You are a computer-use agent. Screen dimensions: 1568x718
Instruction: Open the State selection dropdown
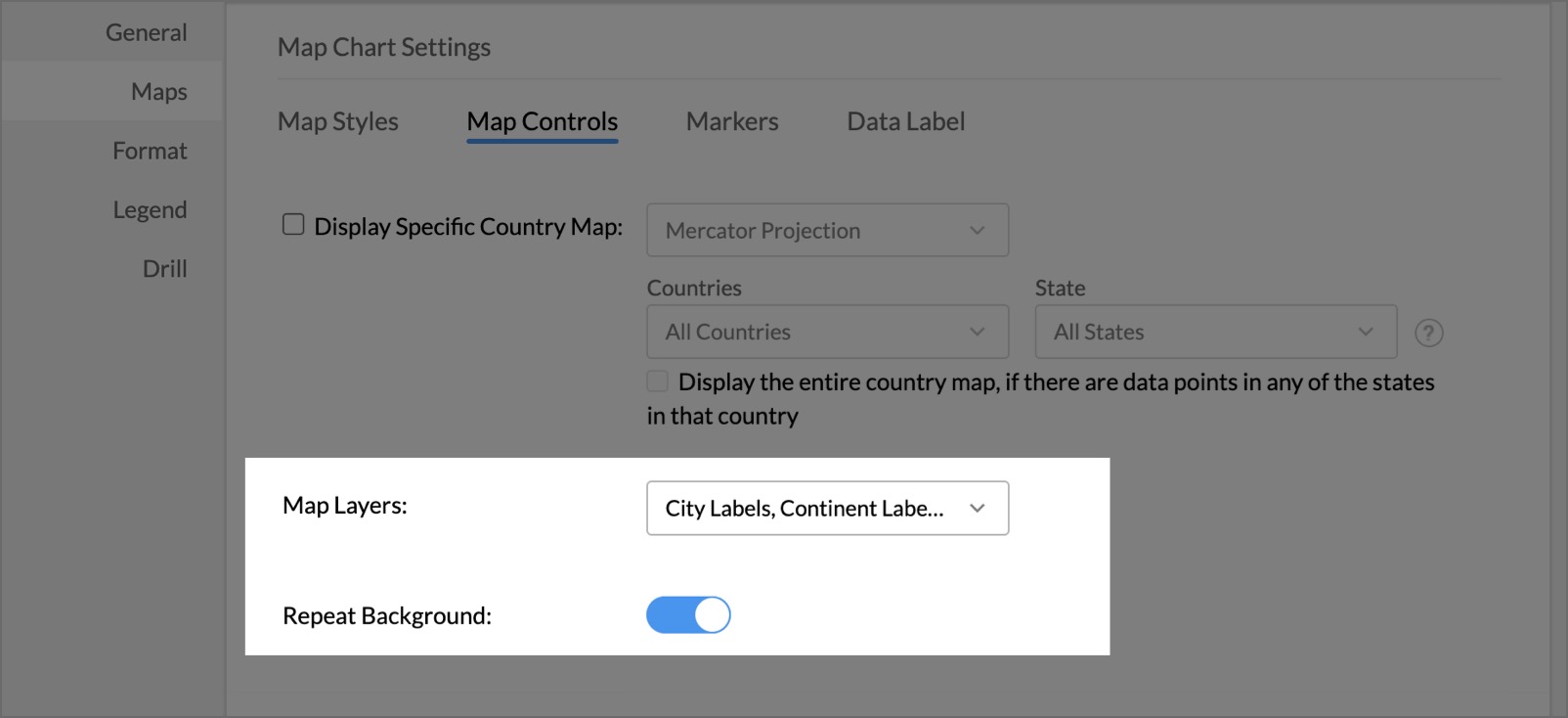pos(1214,332)
